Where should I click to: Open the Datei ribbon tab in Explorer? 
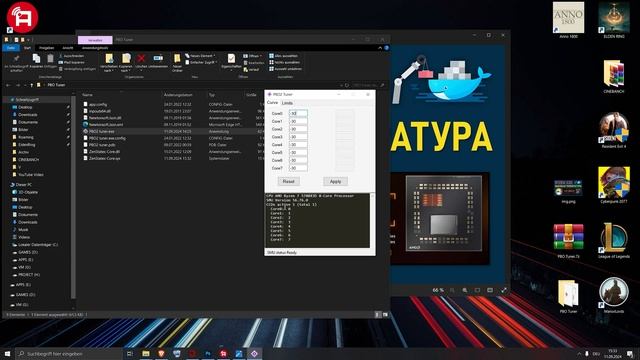pos(11,48)
